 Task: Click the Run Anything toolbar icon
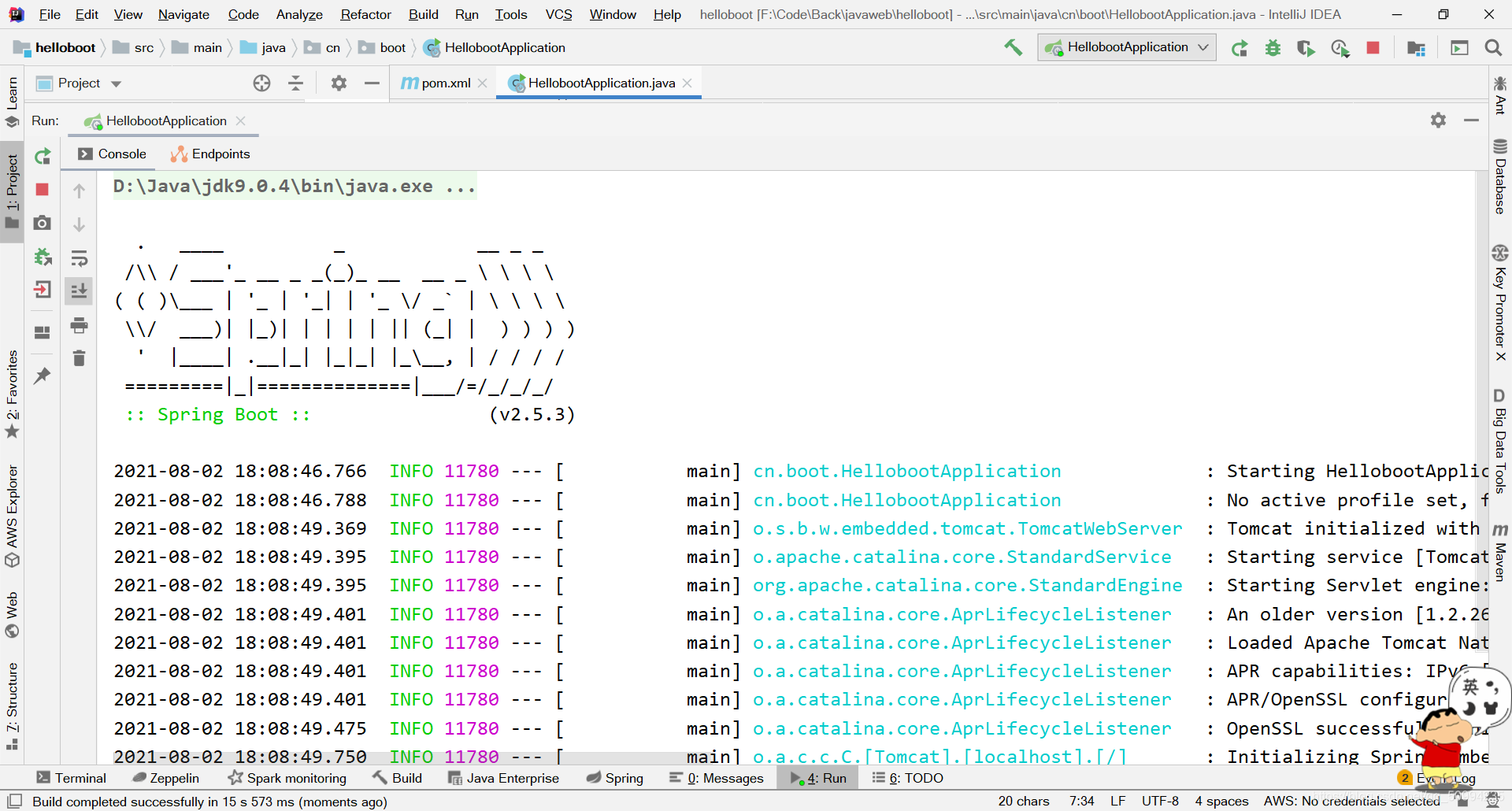(x=1459, y=48)
